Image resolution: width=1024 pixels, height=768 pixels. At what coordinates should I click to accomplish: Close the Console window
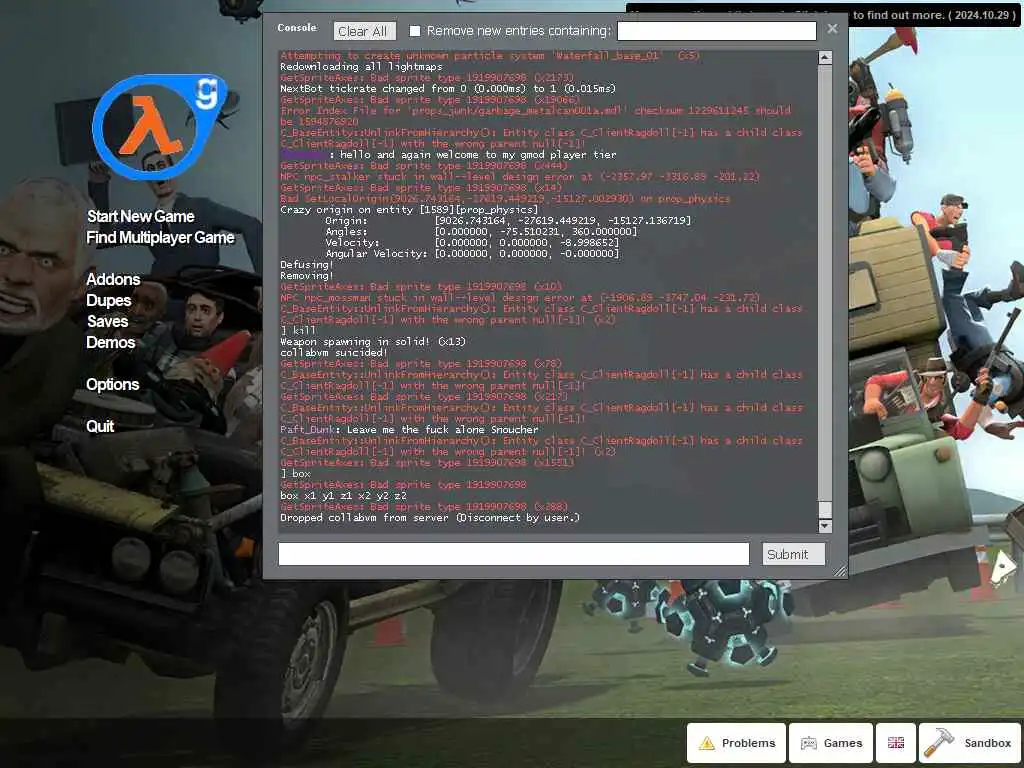(832, 29)
